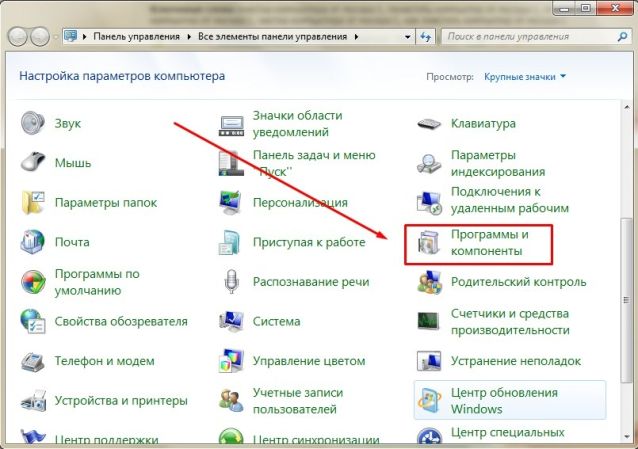Expand the address bar history dropdown arrow

click(x=407, y=37)
